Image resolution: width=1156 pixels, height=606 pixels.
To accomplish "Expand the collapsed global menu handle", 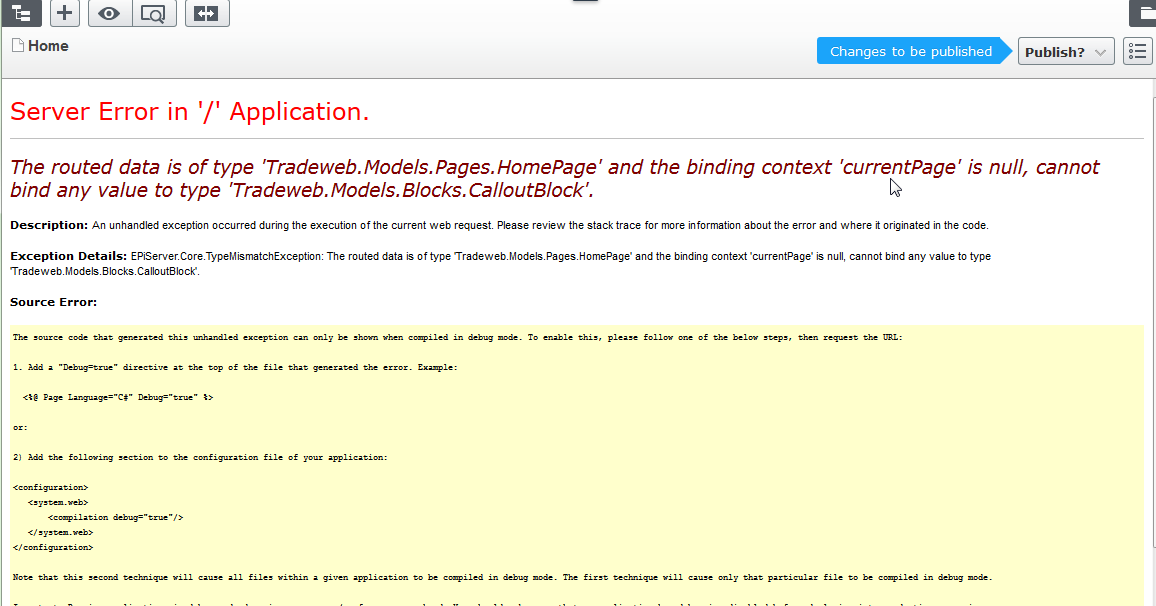I will coord(585,2).
